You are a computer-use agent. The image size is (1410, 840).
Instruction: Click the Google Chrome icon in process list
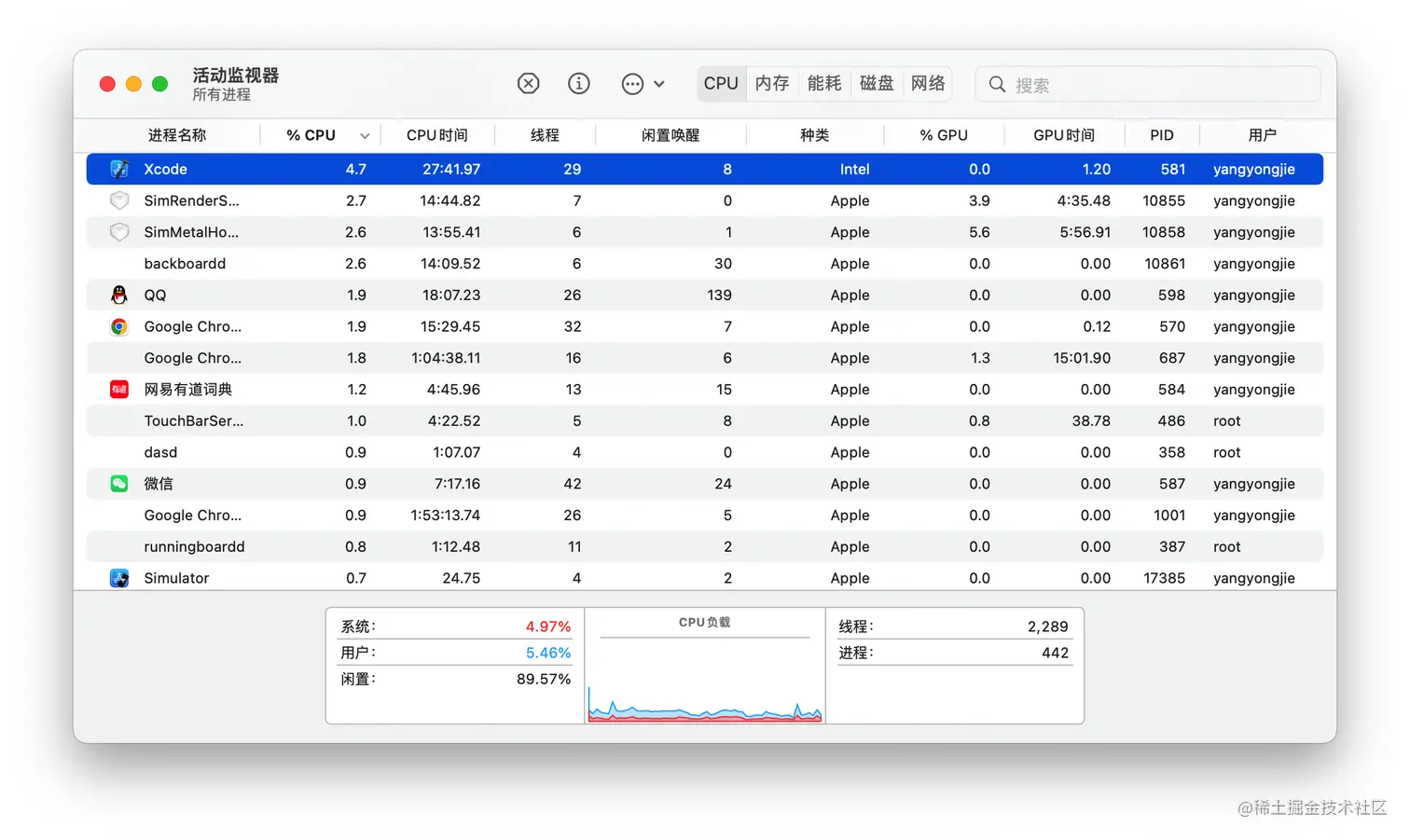[118, 326]
